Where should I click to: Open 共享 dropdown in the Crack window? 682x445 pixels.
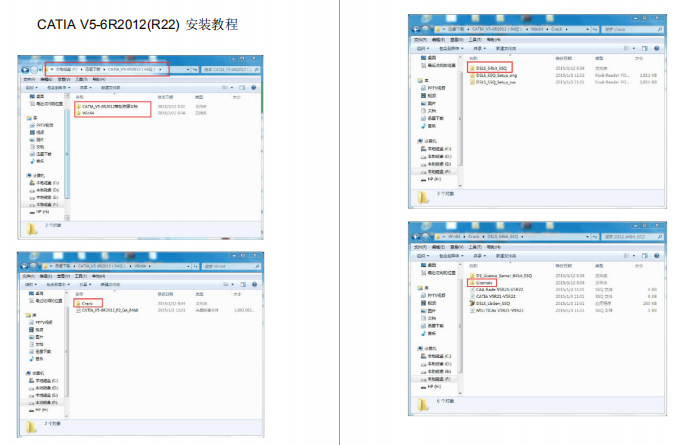[x=479, y=48]
